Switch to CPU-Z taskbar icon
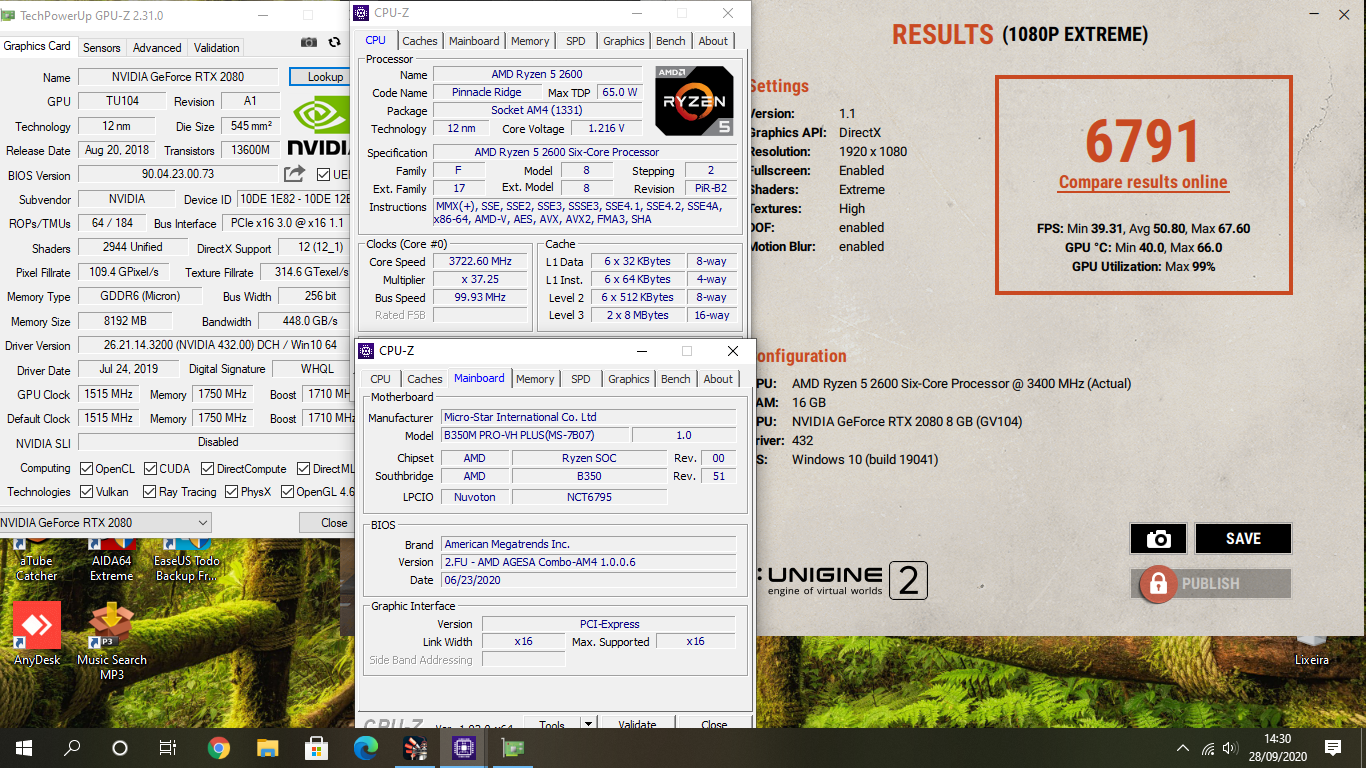This screenshot has height=768, width=1366. (463, 748)
